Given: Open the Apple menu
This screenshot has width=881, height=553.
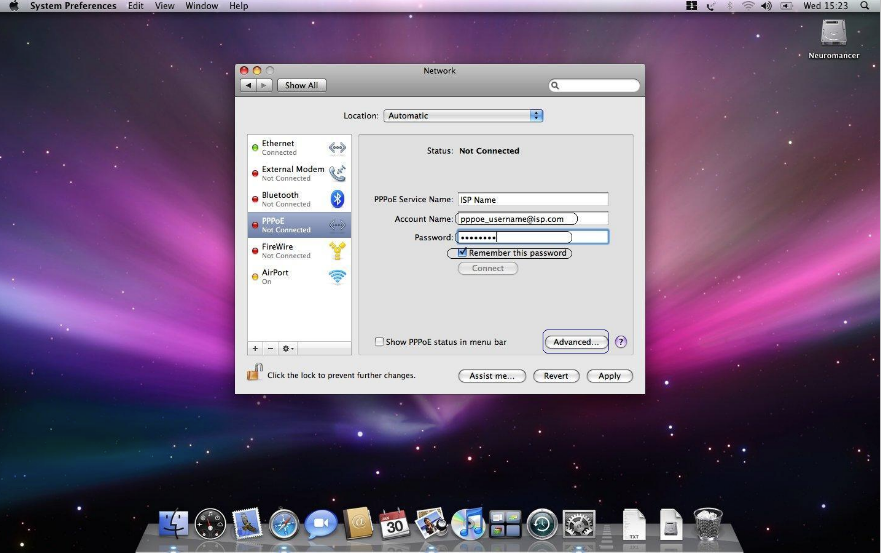Looking at the screenshot, I should 13,6.
